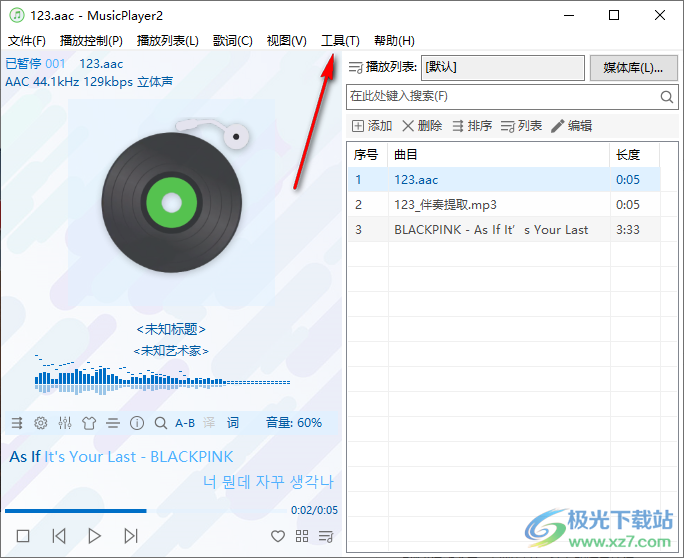Click the 曲目 column header
Viewport: 684px width, 558px height.
499,155
